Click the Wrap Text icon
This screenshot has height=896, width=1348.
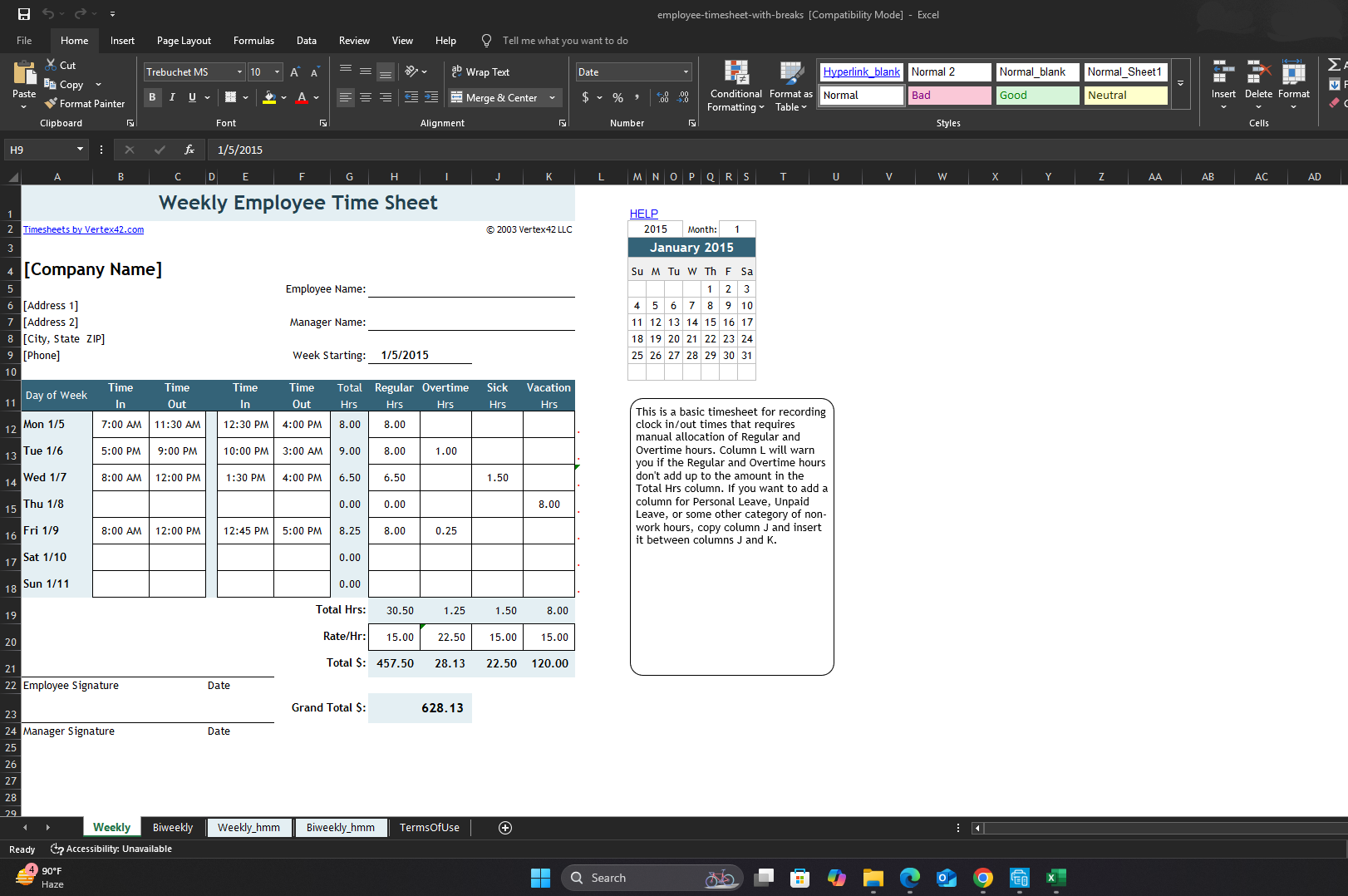coord(480,71)
